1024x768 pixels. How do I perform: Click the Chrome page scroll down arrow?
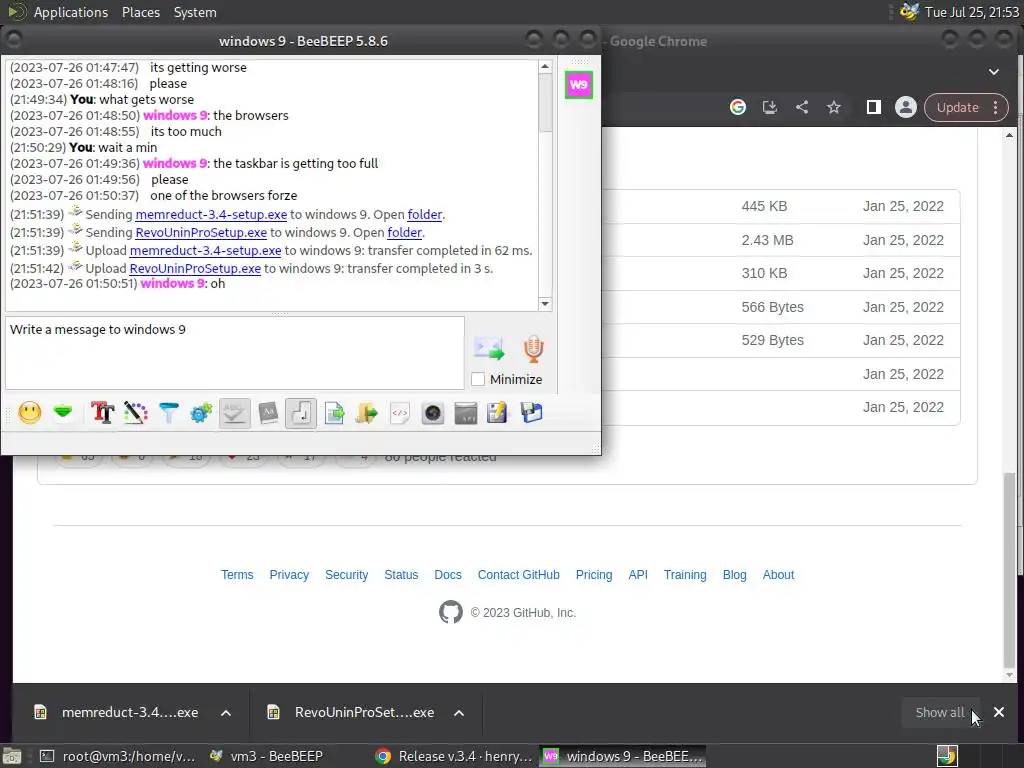coord(1010,675)
